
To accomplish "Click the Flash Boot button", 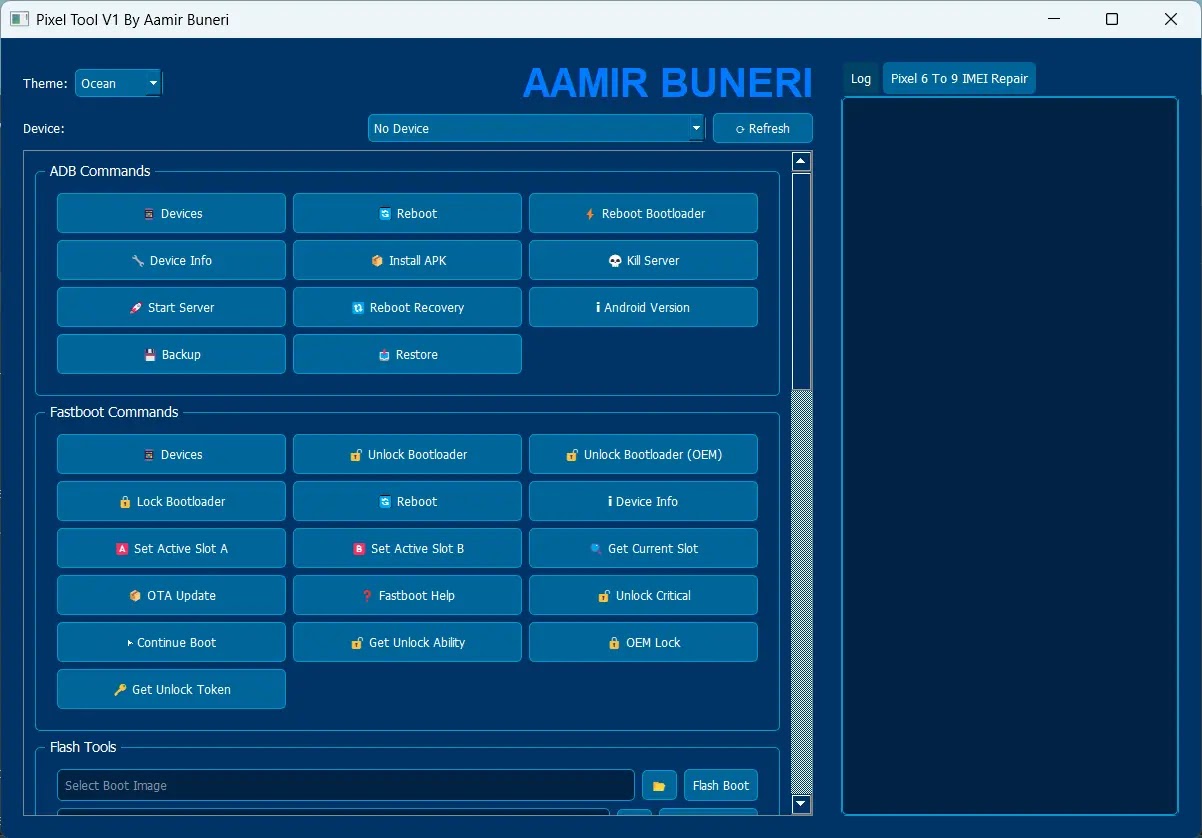I will point(721,785).
